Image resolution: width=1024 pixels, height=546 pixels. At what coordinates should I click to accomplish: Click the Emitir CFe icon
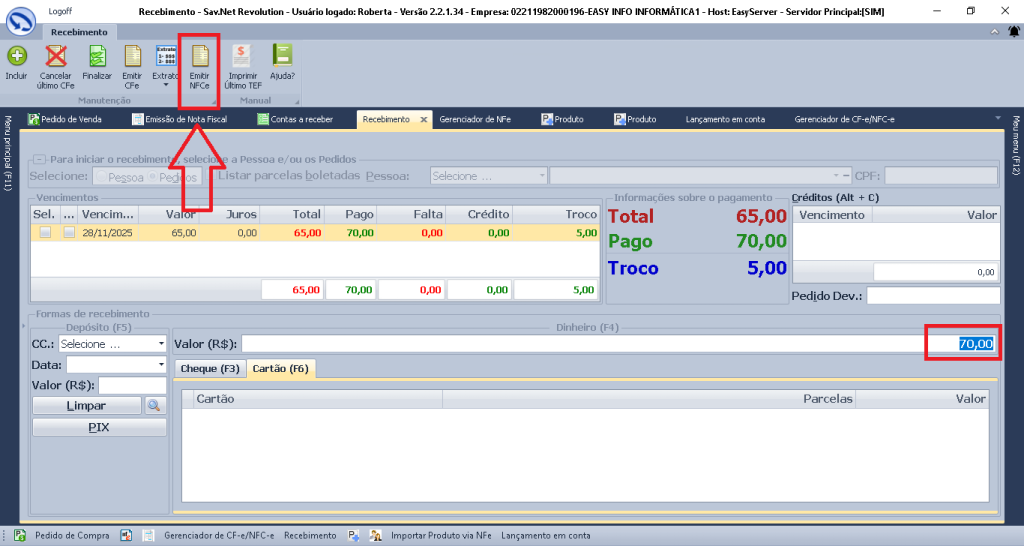pyautogui.click(x=132, y=61)
